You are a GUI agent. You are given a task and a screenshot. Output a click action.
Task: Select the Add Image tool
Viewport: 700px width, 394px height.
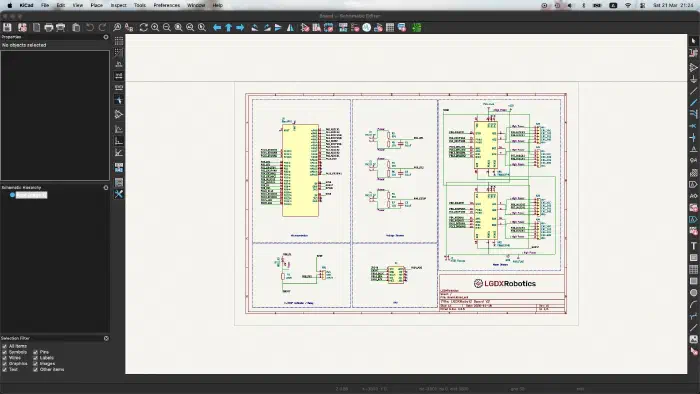[x=693, y=340]
